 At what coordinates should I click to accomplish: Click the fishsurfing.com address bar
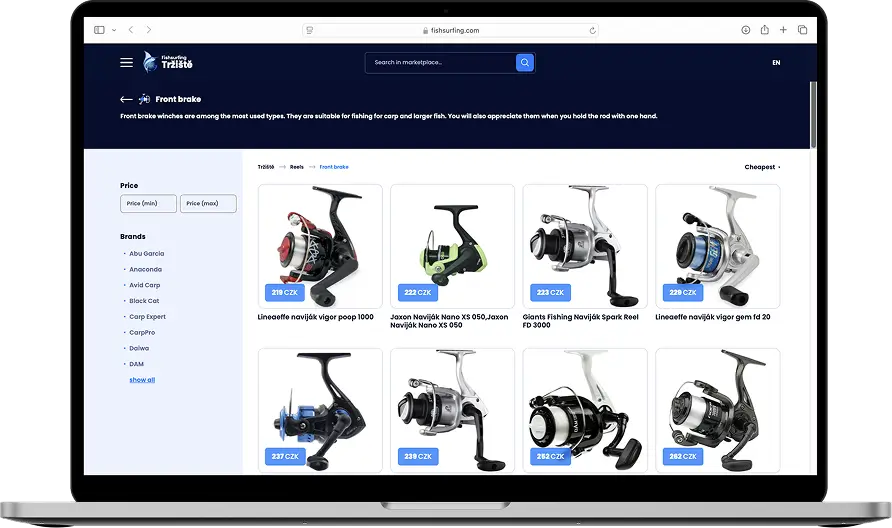[x=451, y=30]
